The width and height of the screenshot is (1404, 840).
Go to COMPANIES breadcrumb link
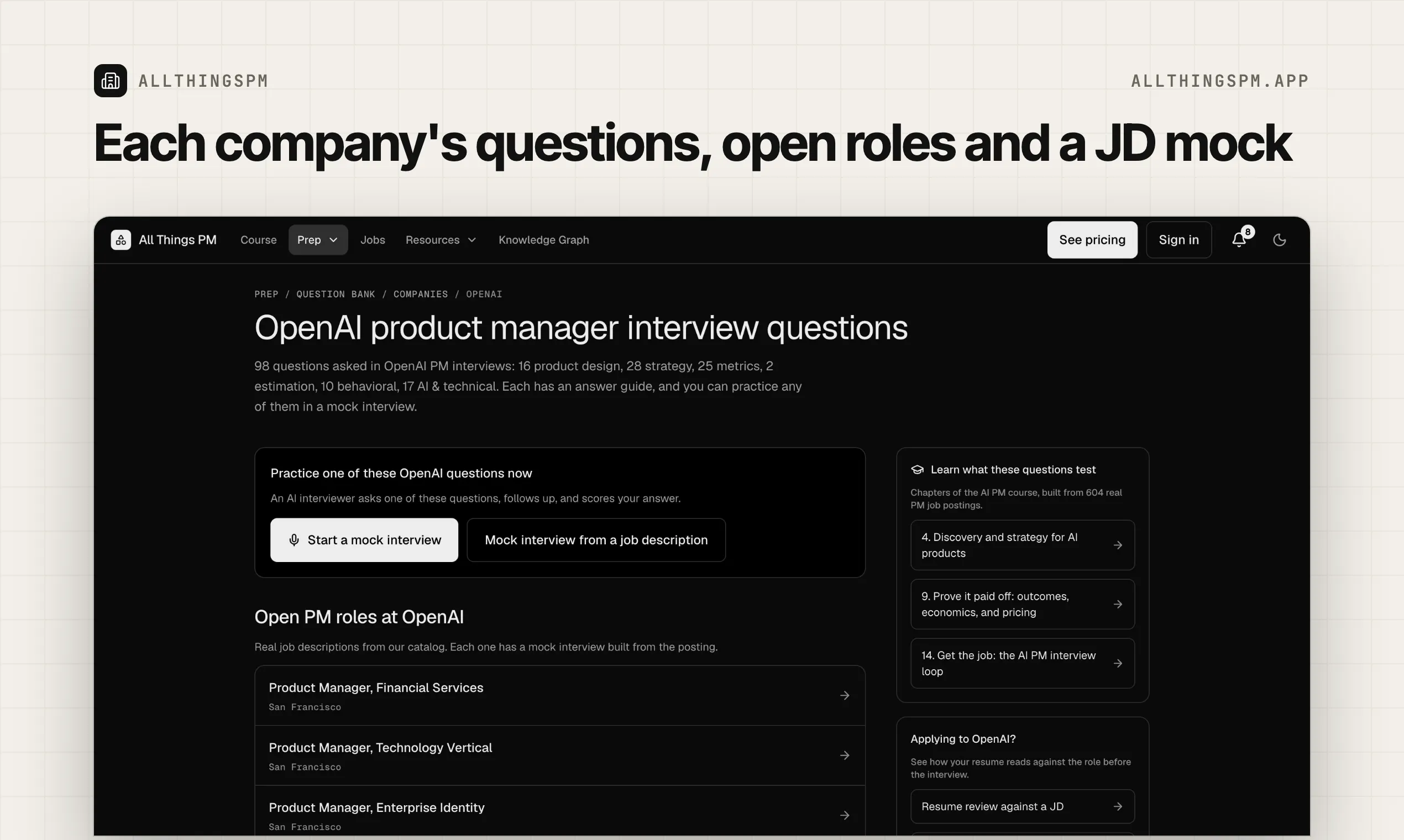point(421,295)
